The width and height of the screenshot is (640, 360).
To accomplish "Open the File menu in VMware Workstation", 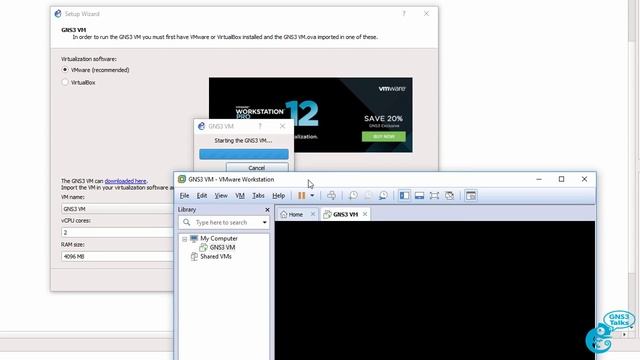I will click(184, 196).
